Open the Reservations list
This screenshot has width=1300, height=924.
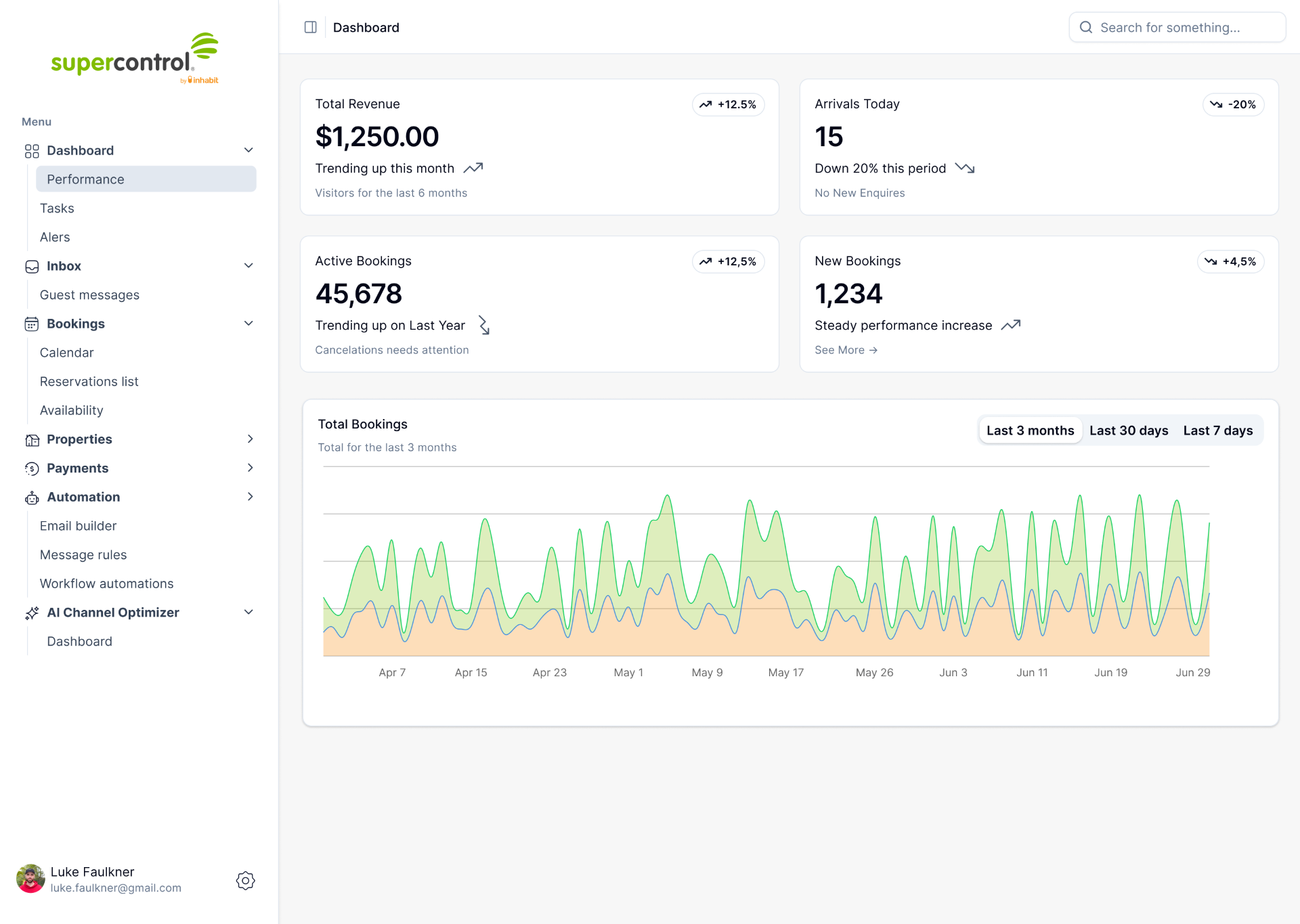click(x=89, y=382)
